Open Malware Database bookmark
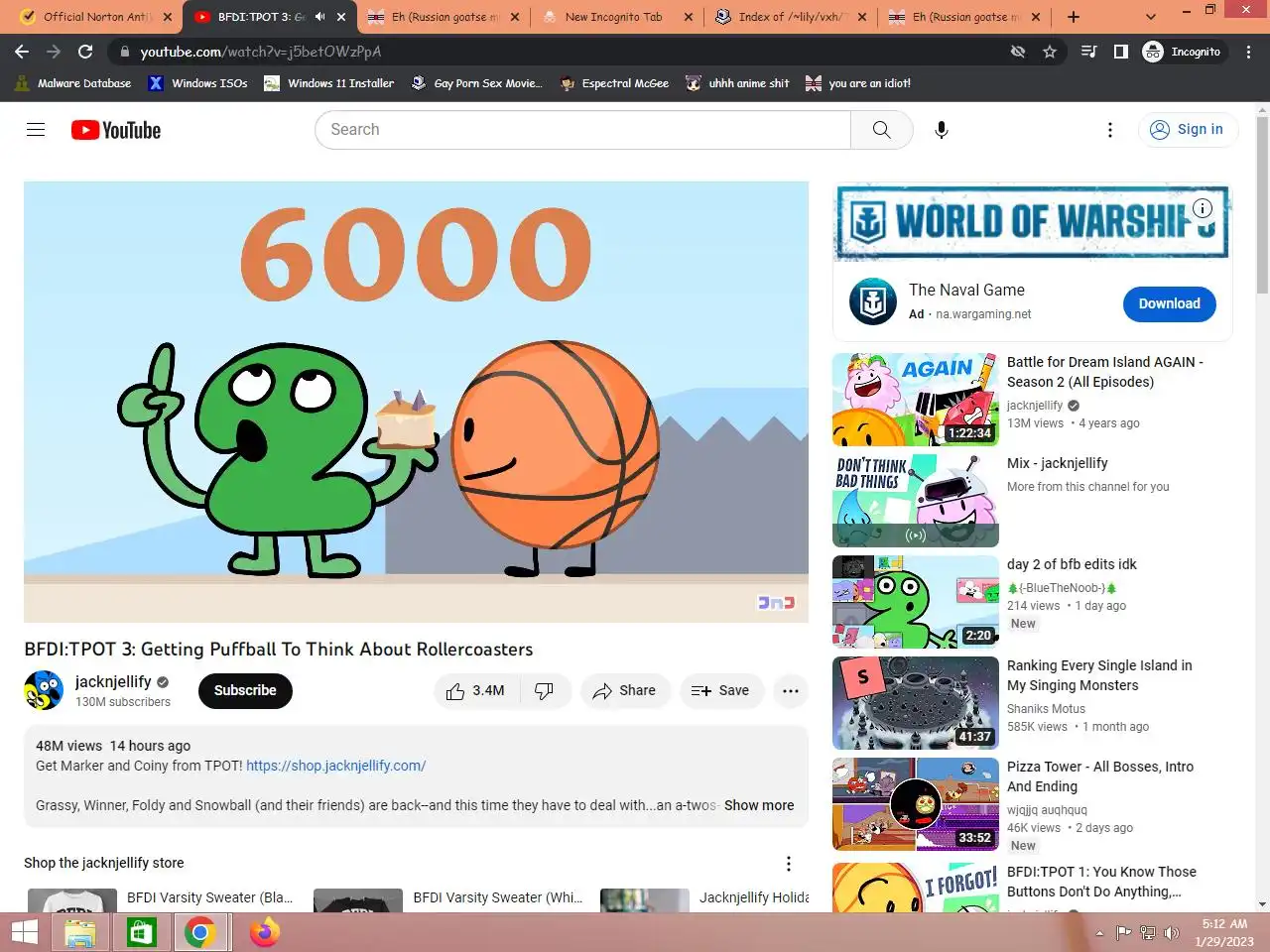The height and width of the screenshot is (952, 1270). pos(73,83)
